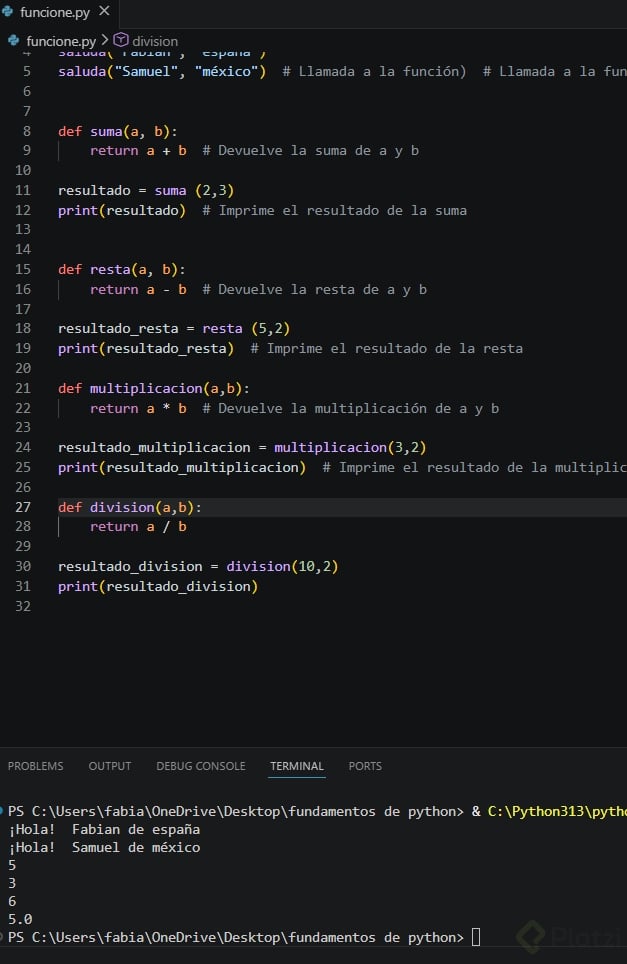Click 'print(resultado_multiplicacion)' on line 25
Image resolution: width=627 pixels, height=964 pixels.
[x=182, y=467]
